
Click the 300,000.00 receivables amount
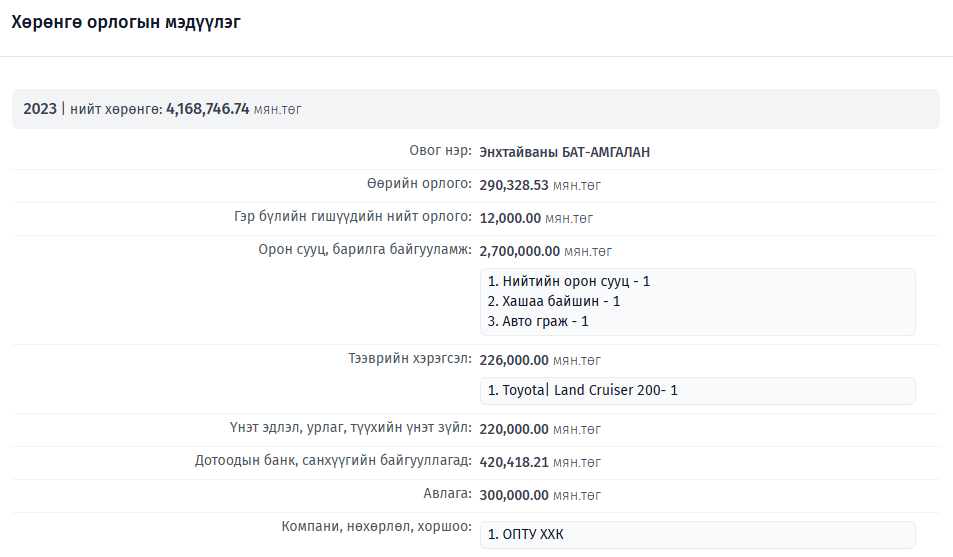tap(514, 495)
